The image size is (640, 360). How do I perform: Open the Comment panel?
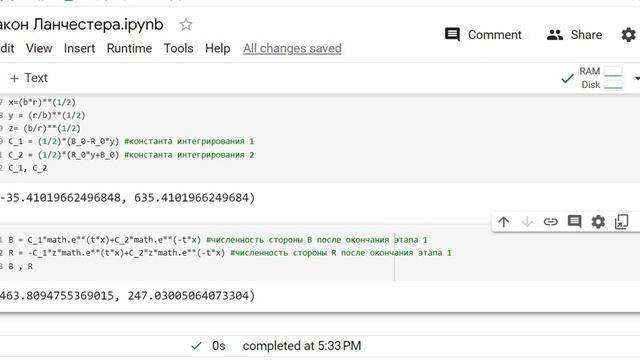point(483,35)
